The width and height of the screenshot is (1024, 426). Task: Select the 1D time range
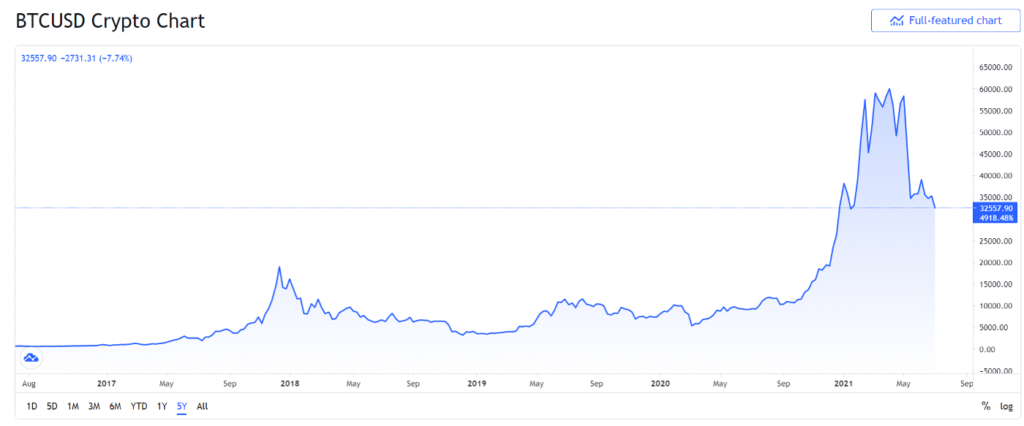[x=32, y=406]
